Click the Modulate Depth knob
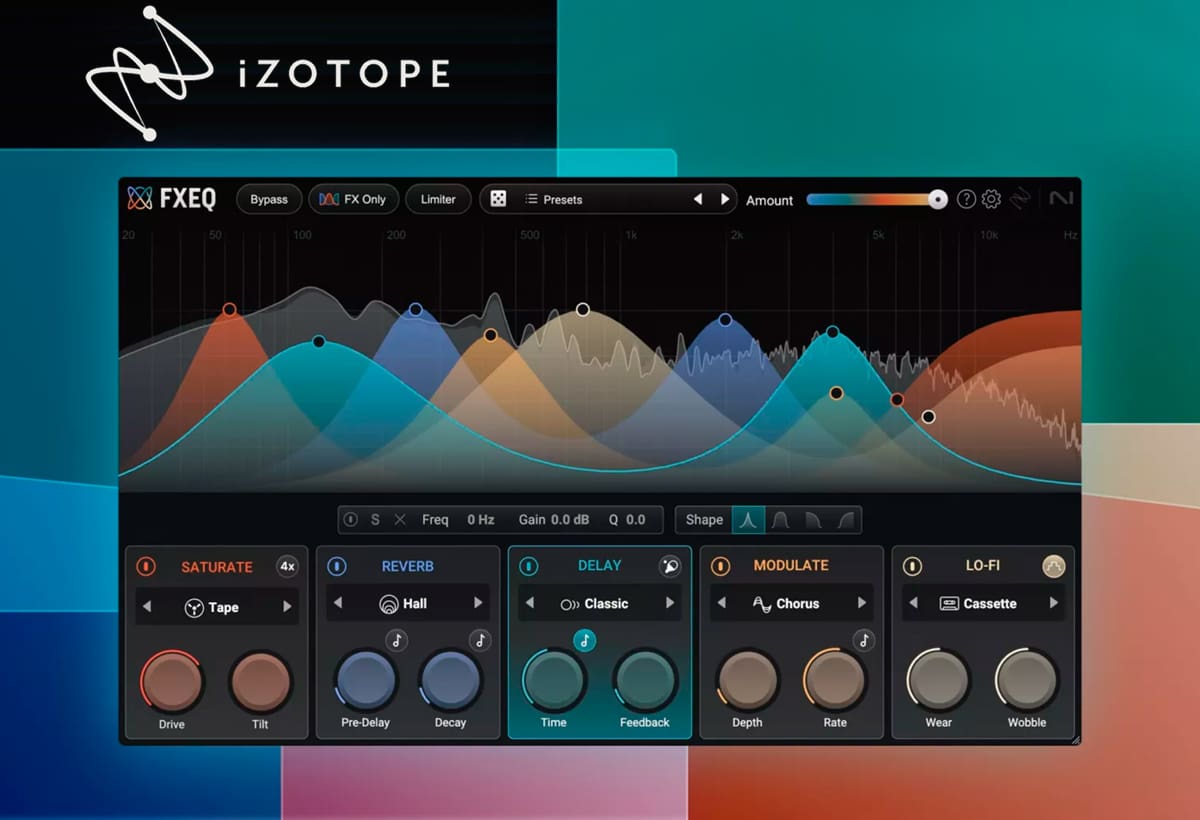The height and width of the screenshot is (820, 1200). pos(747,679)
